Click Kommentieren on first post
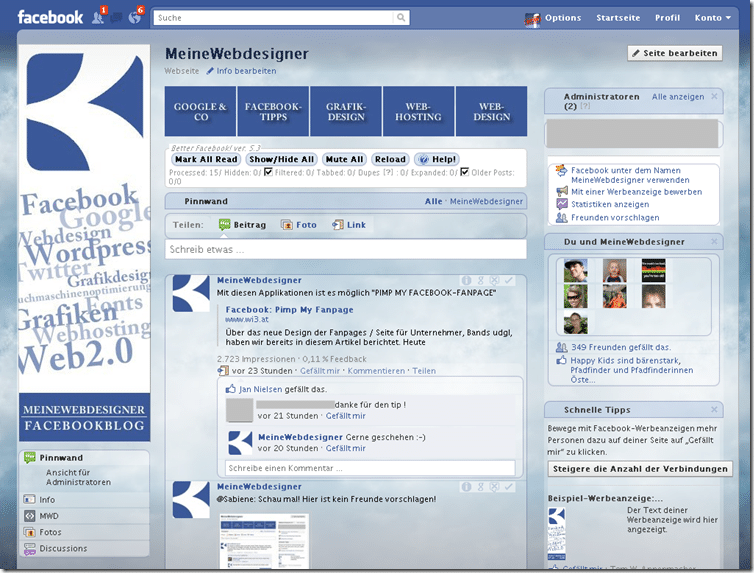 [x=376, y=371]
